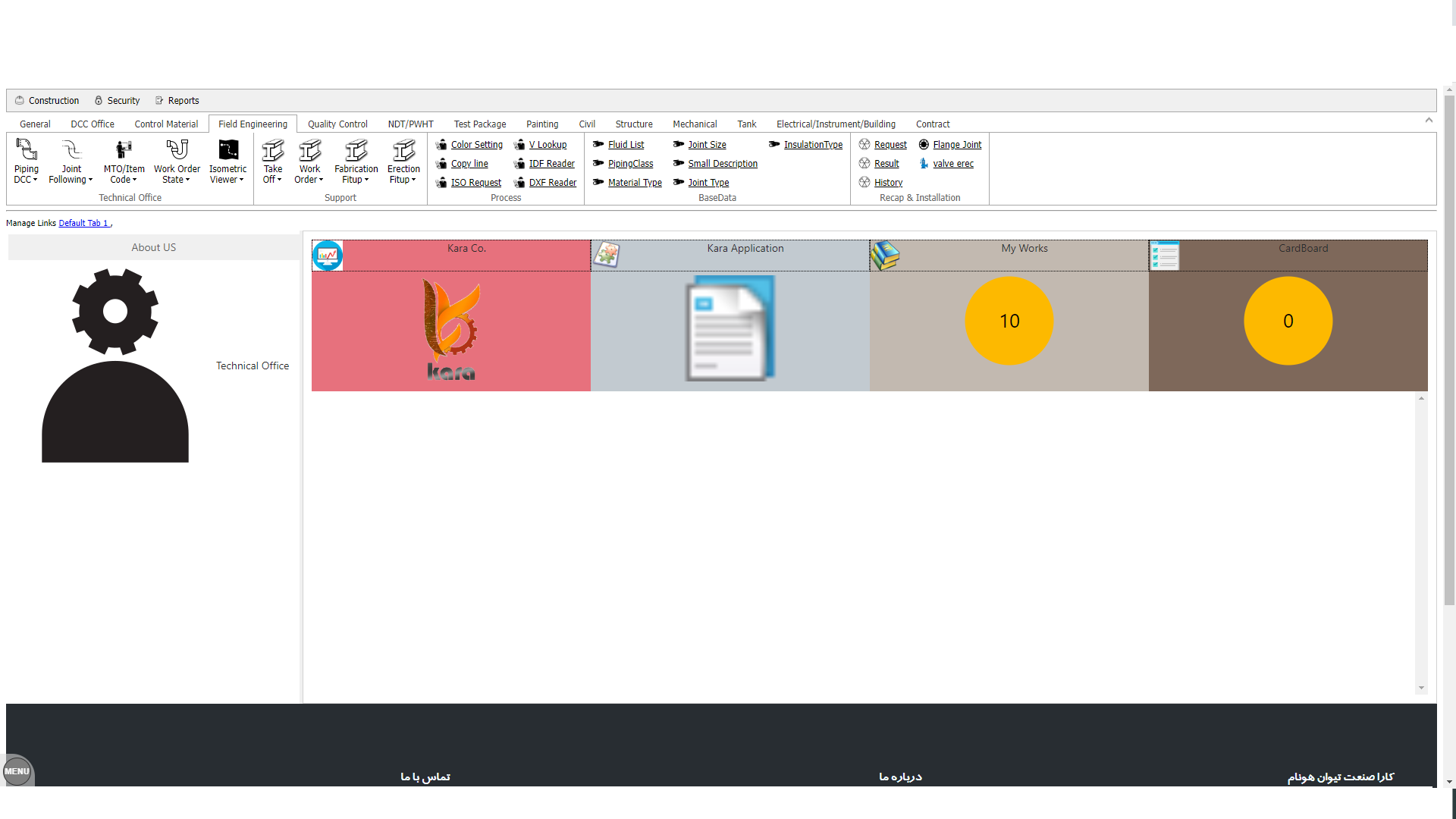Click the content panel scrollbar down arrow
1456x819 pixels.
[x=1421, y=688]
